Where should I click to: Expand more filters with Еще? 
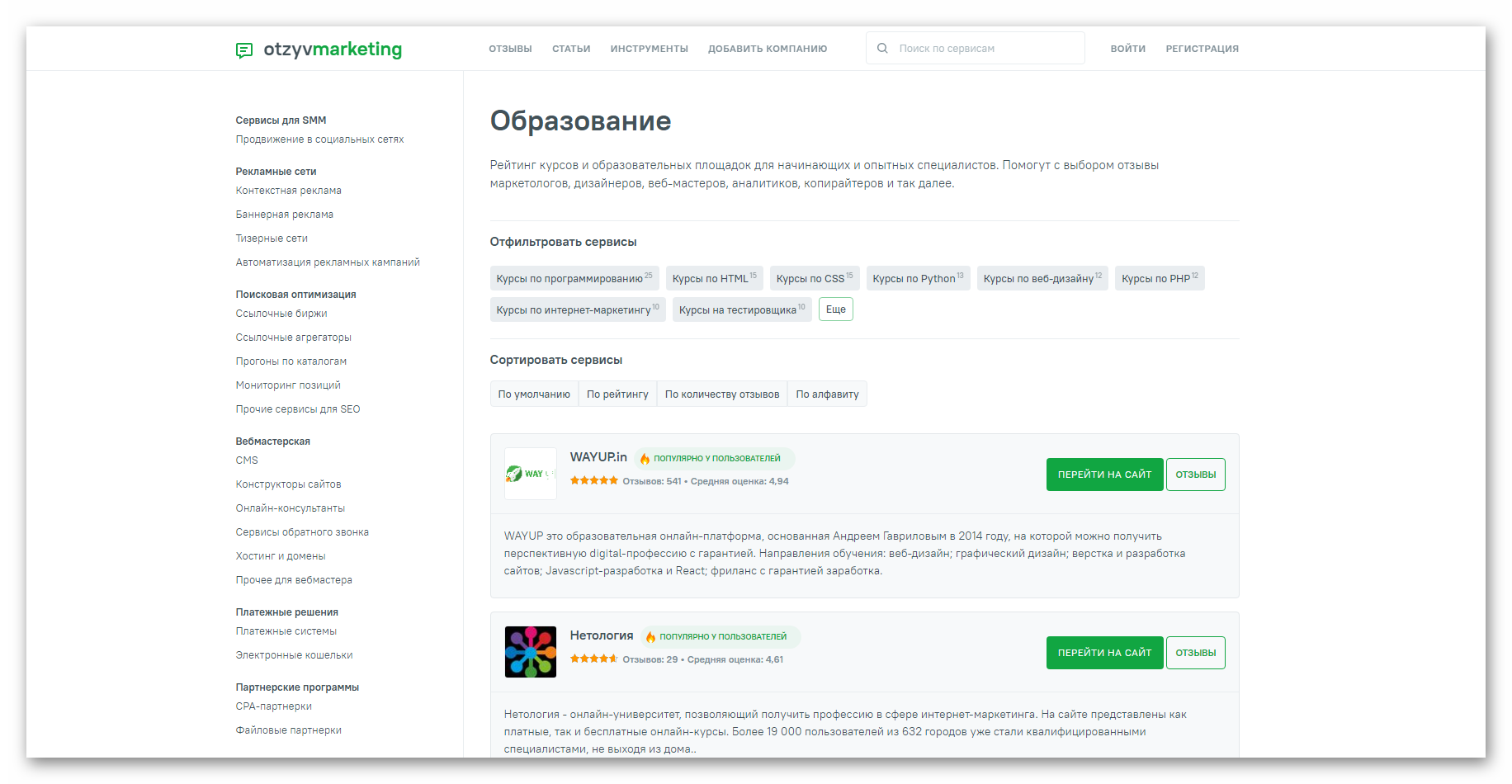pos(836,309)
